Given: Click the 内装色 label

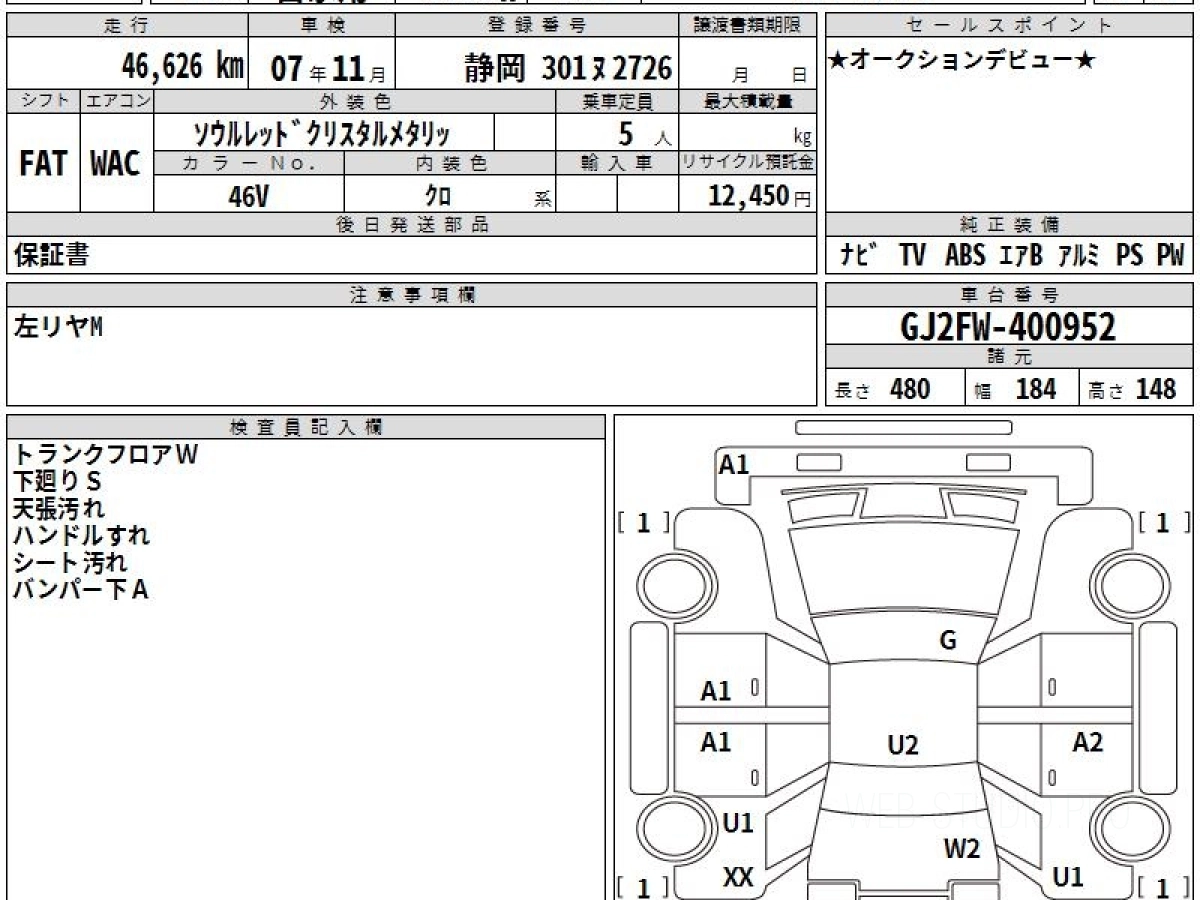Looking at the screenshot, I should click(x=450, y=164).
